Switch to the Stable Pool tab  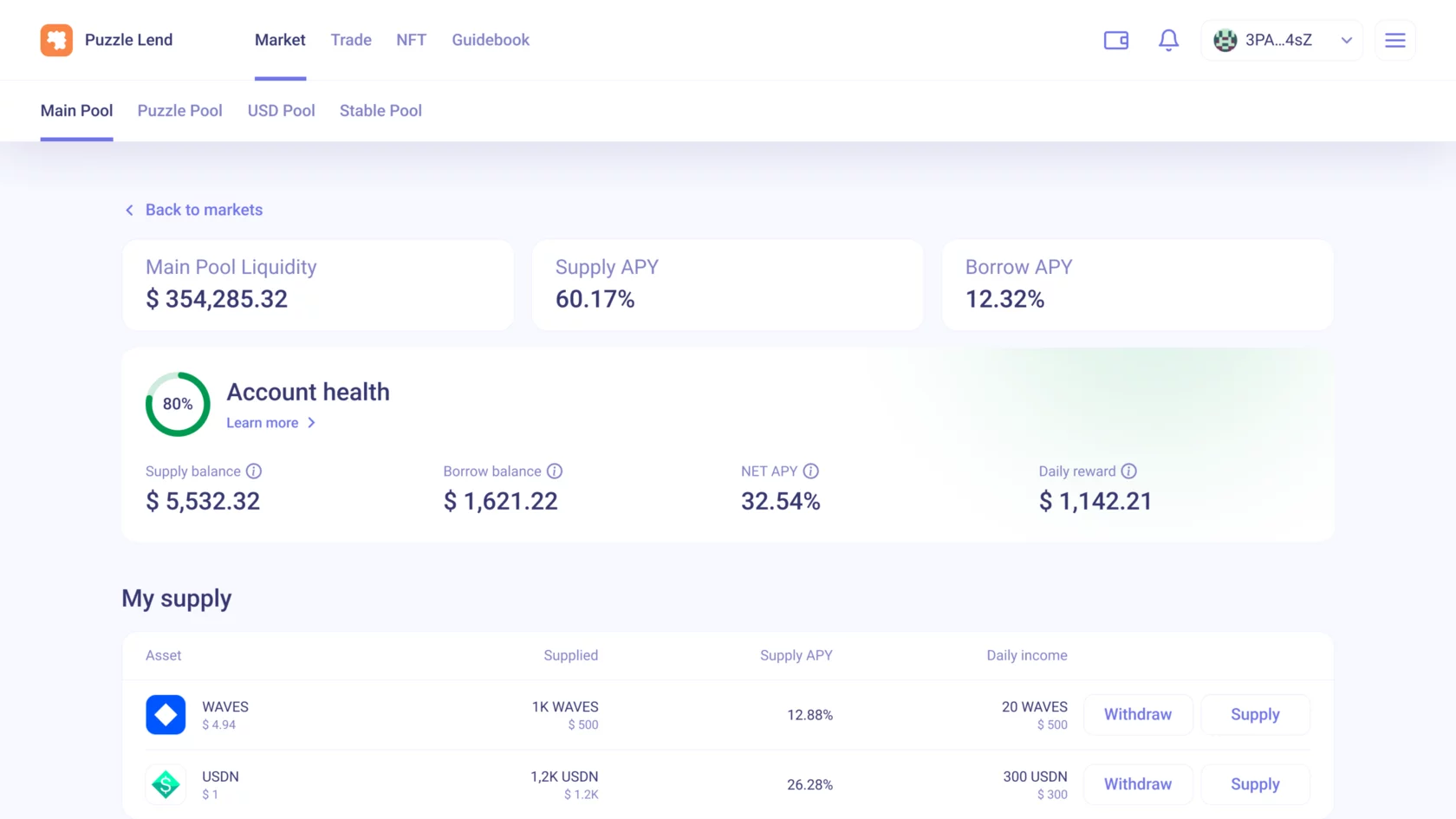click(x=380, y=111)
